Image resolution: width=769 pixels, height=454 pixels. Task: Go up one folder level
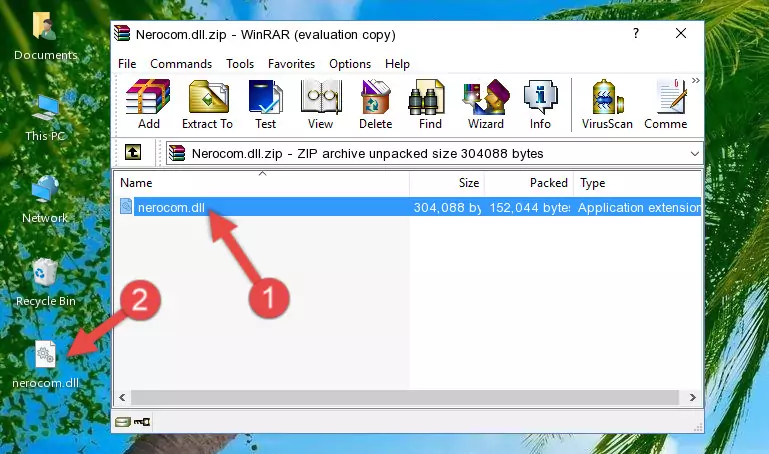pyautogui.click(x=133, y=152)
